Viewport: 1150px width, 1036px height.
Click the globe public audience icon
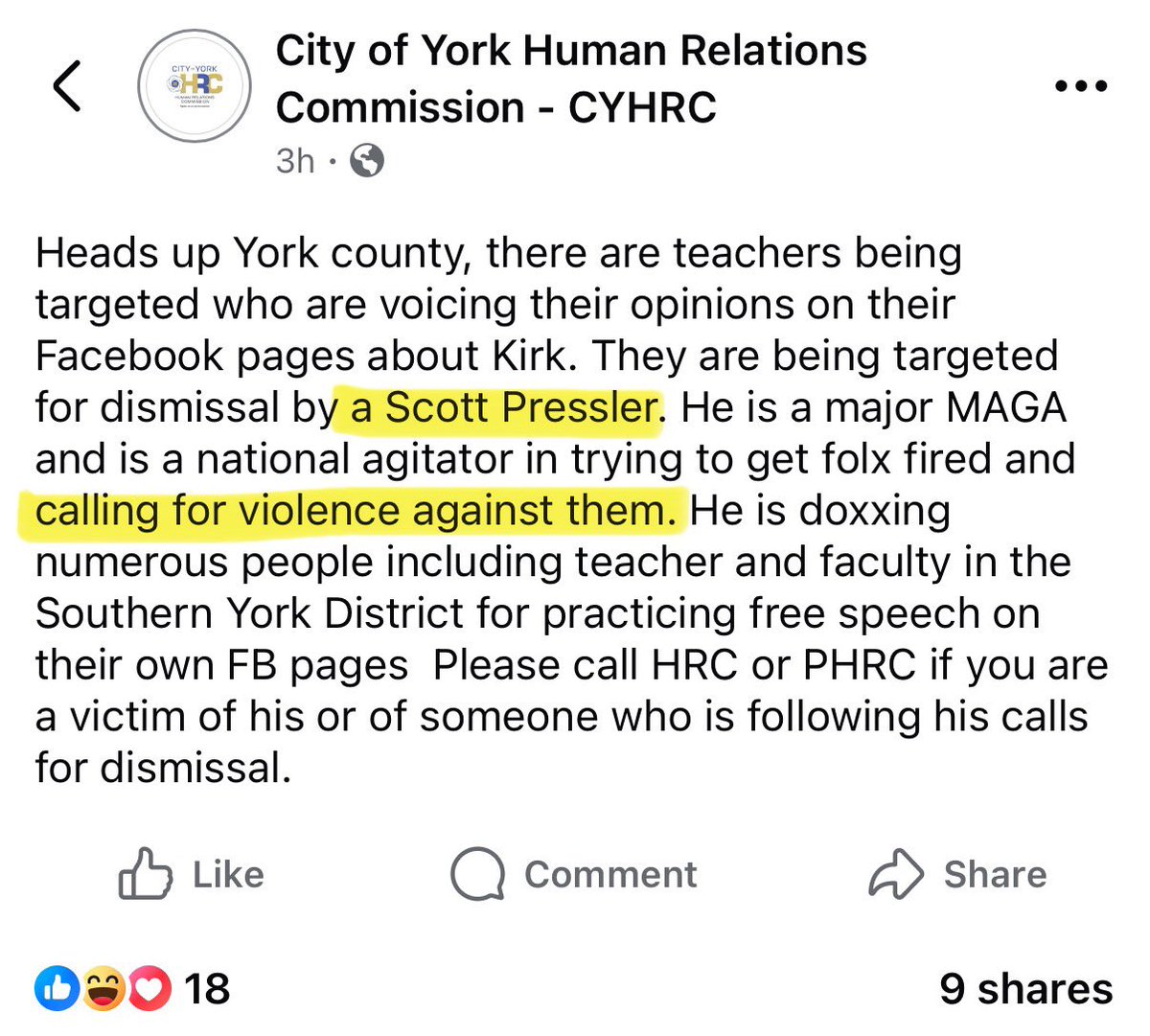367,161
